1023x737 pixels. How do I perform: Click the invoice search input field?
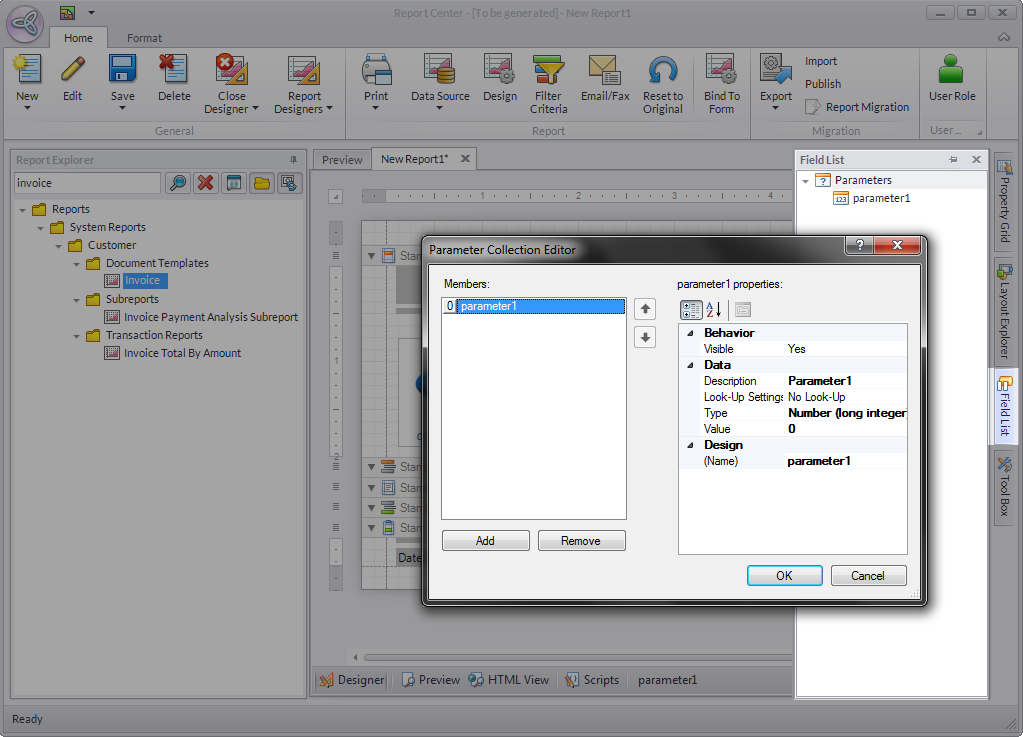87,183
